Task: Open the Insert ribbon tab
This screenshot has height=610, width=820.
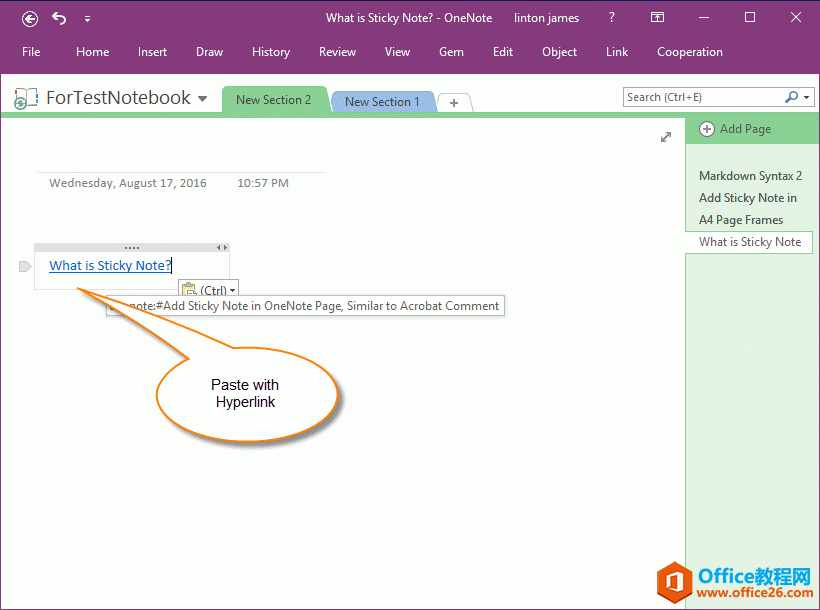Action: (152, 52)
